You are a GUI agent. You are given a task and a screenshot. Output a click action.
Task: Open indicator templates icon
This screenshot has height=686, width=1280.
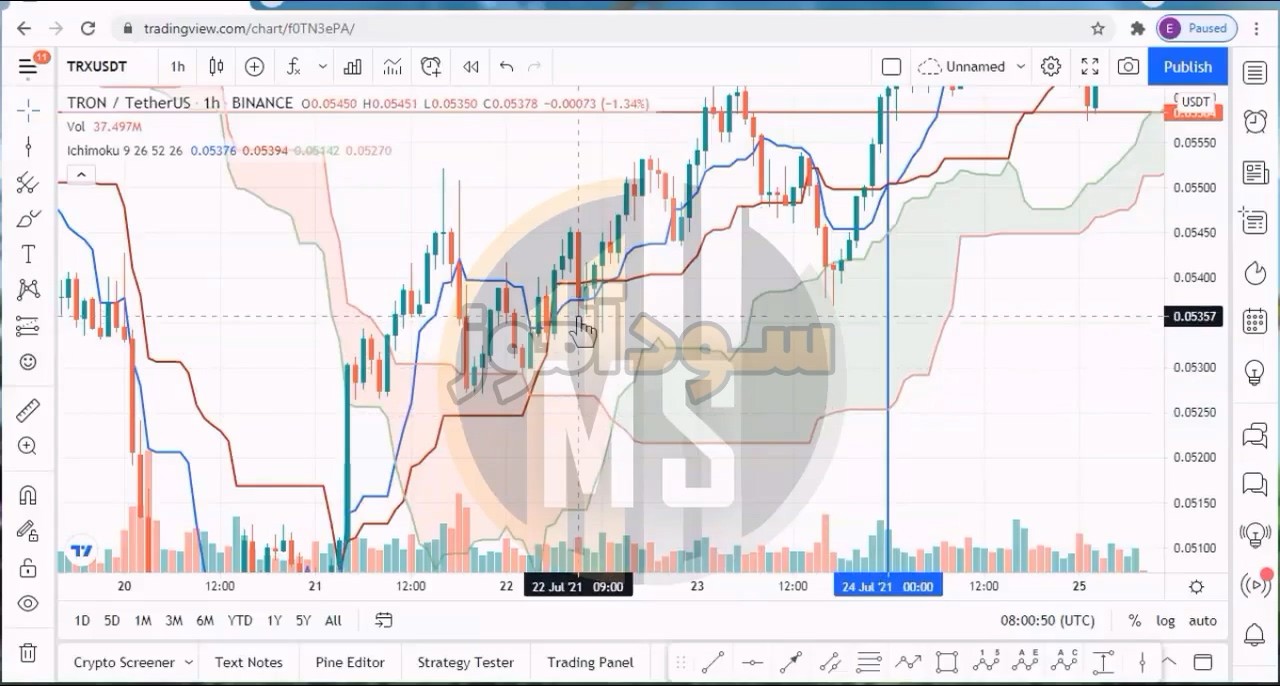click(392, 67)
